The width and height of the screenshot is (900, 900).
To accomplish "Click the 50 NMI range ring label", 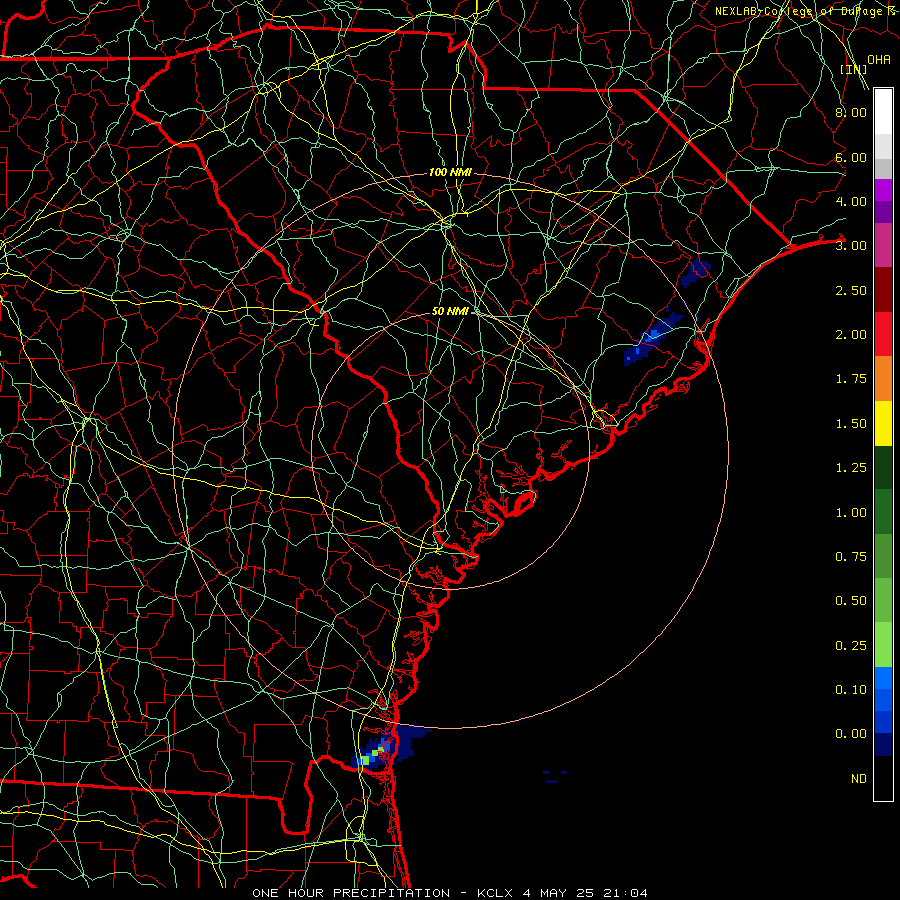I will [451, 311].
